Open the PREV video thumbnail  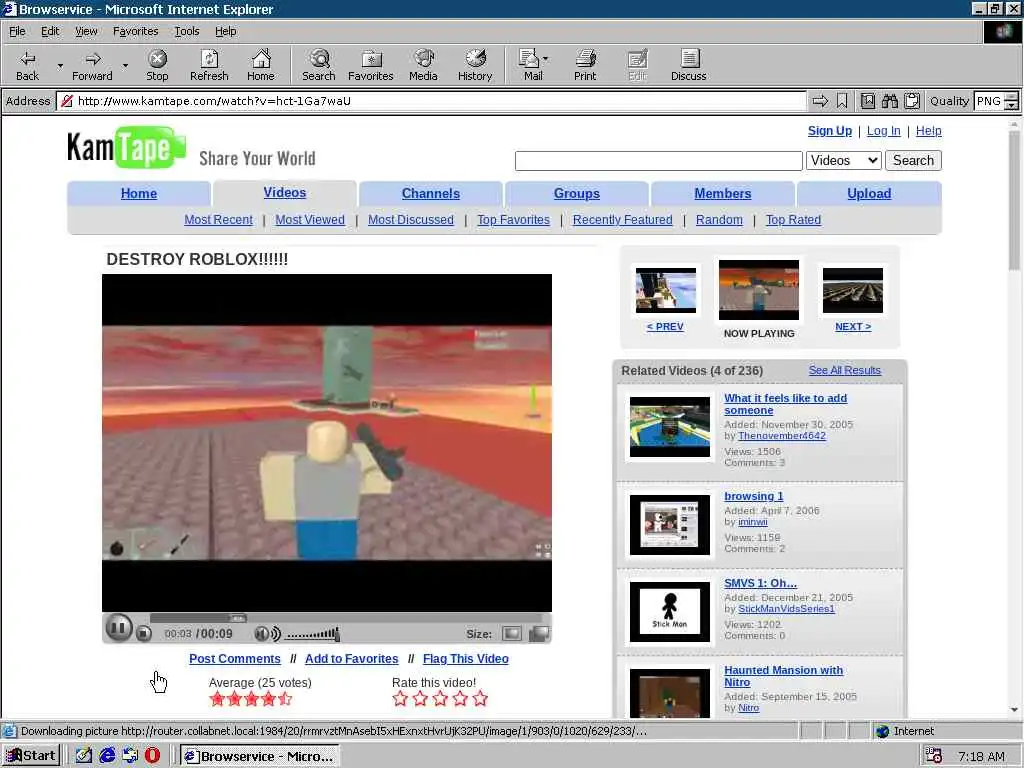(x=665, y=291)
